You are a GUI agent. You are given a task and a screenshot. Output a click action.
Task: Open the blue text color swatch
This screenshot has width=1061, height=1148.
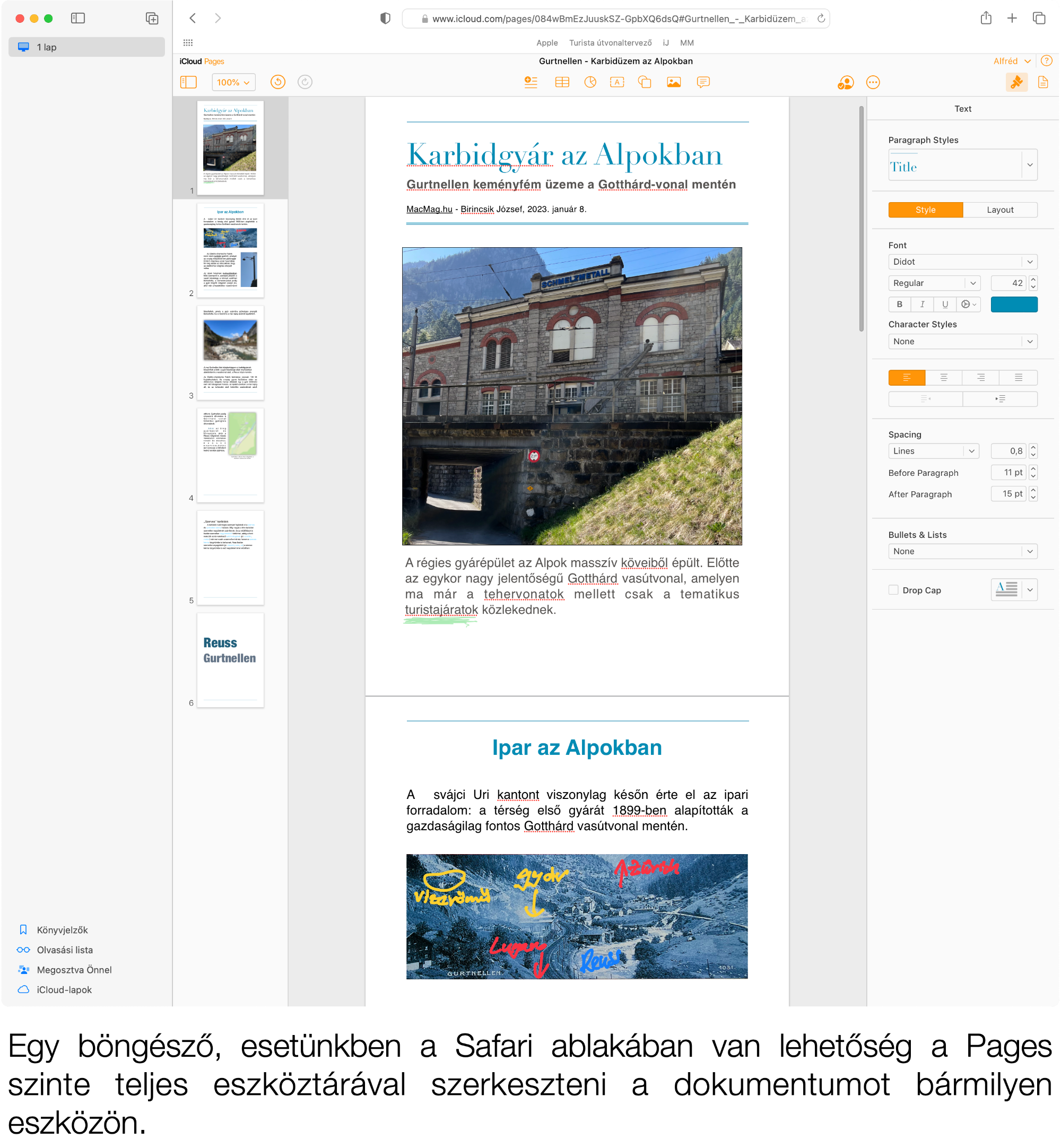pos(1013,304)
